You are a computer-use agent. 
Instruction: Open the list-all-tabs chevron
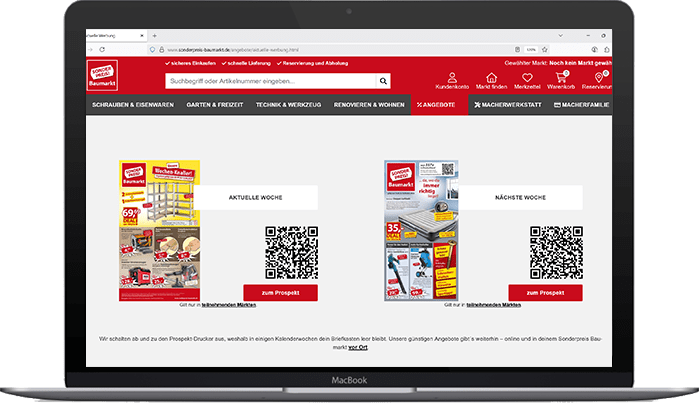click(560, 36)
